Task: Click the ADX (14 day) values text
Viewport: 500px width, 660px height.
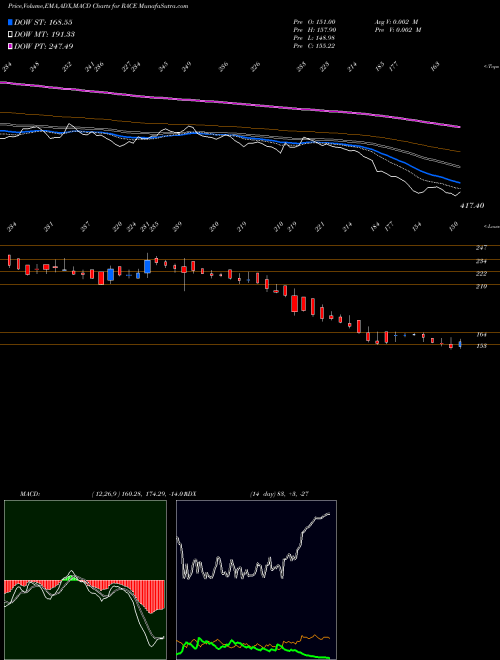Action: [279, 493]
